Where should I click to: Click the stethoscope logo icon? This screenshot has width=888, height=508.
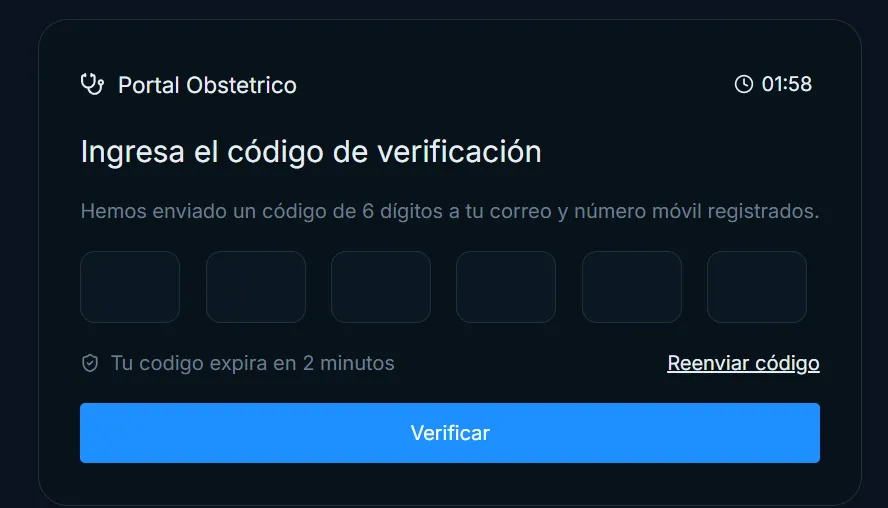[x=92, y=84]
